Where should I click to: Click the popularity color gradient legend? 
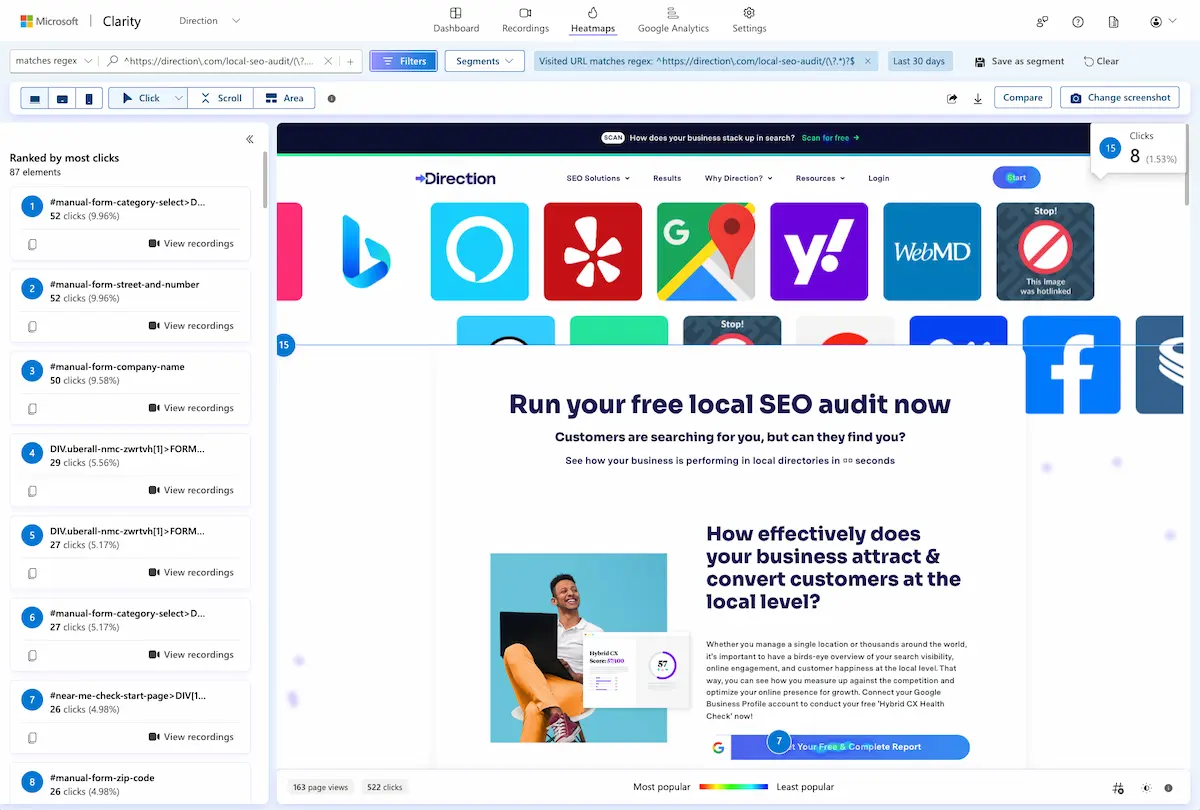point(733,788)
